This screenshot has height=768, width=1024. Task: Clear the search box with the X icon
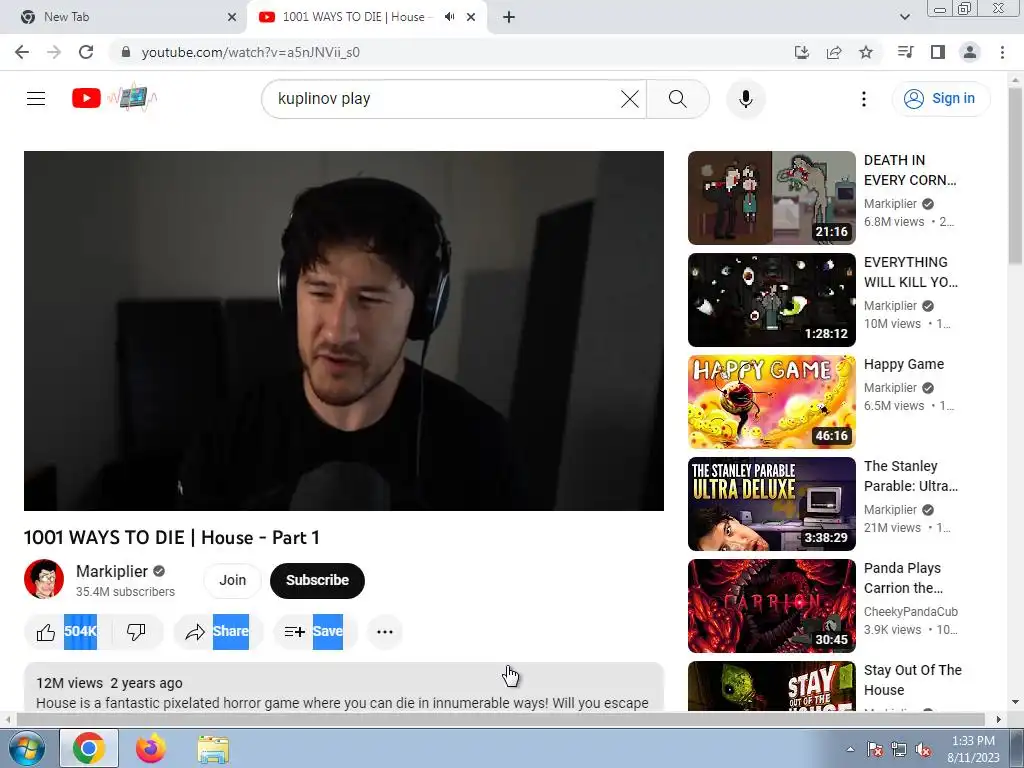630,99
